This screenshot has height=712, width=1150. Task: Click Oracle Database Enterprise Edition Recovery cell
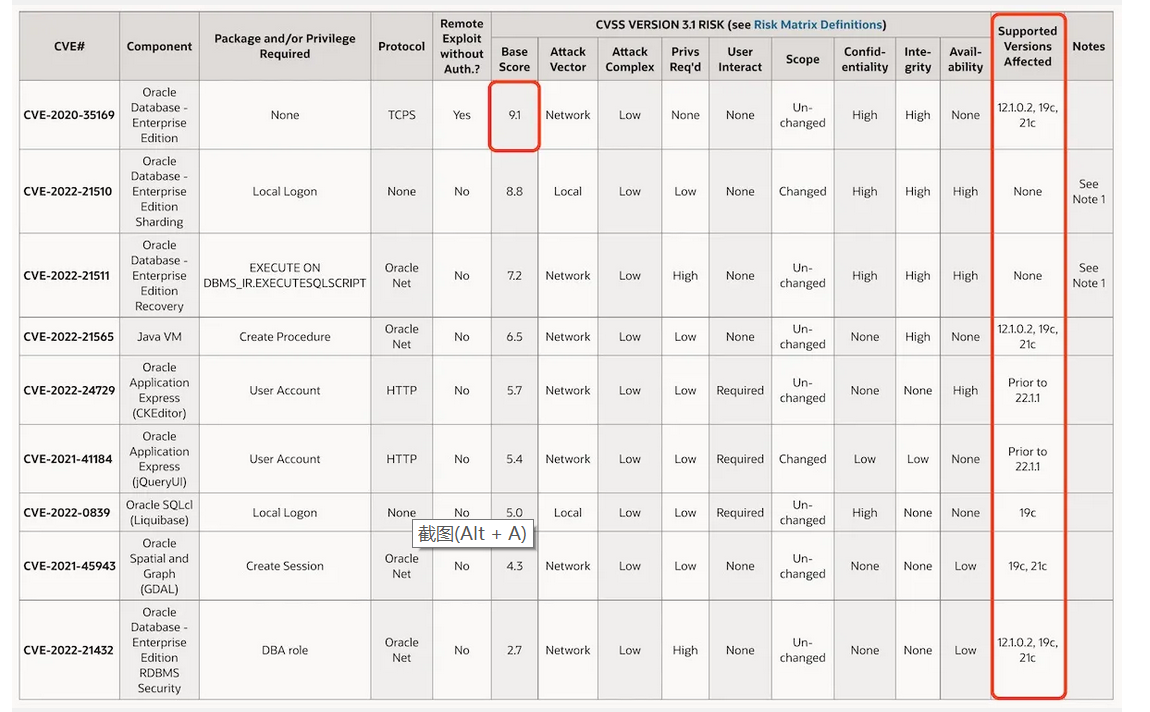[159, 276]
